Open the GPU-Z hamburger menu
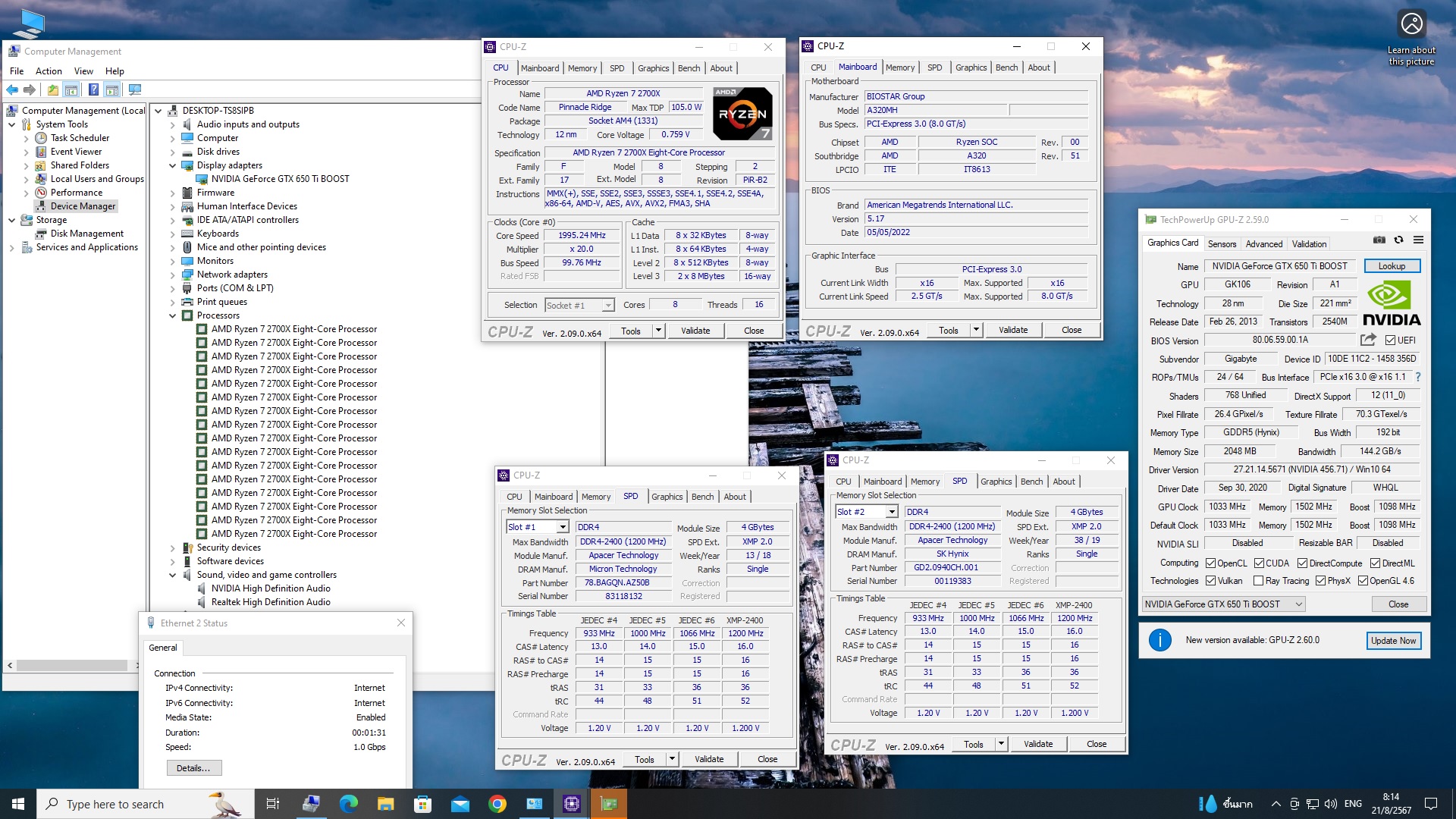Image resolution: width=1456 pixels, height=819 pixels. pos(1418,240)
